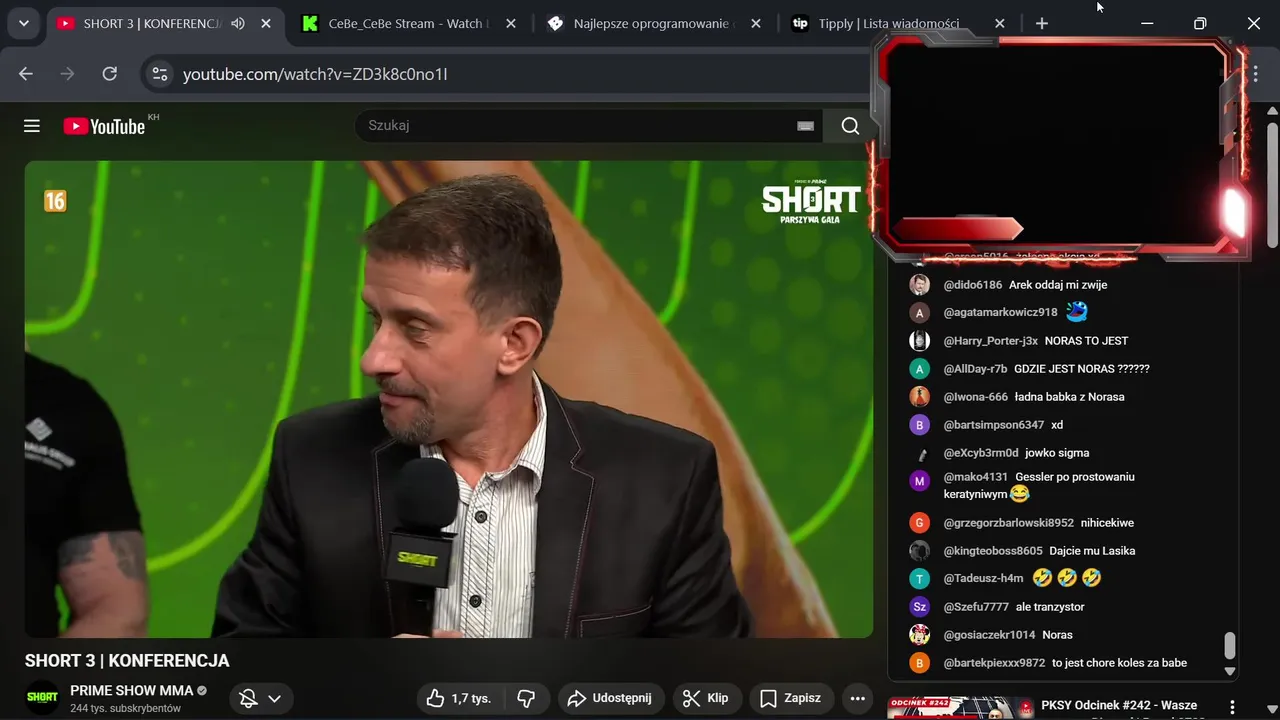1280x720 pixels.
Task: Select message 'jowko sigma'
Action: [x=1057, y=453]
